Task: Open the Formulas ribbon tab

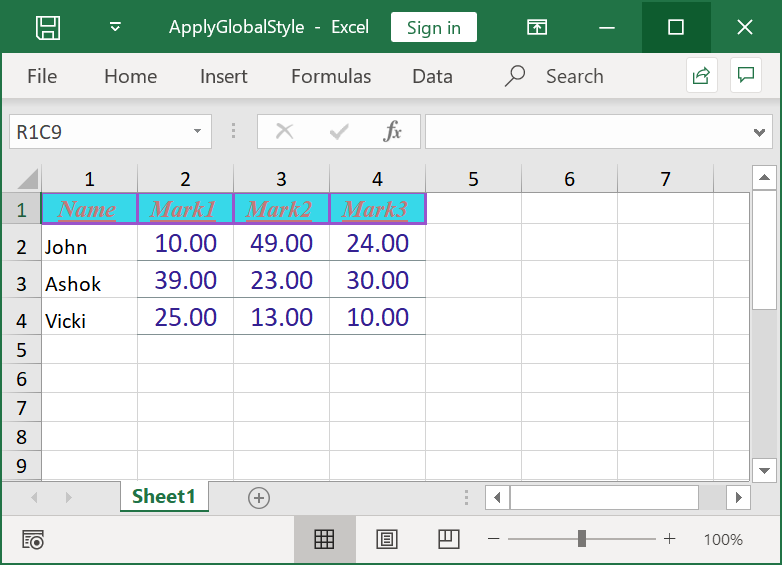Action: tap(331, 76)
